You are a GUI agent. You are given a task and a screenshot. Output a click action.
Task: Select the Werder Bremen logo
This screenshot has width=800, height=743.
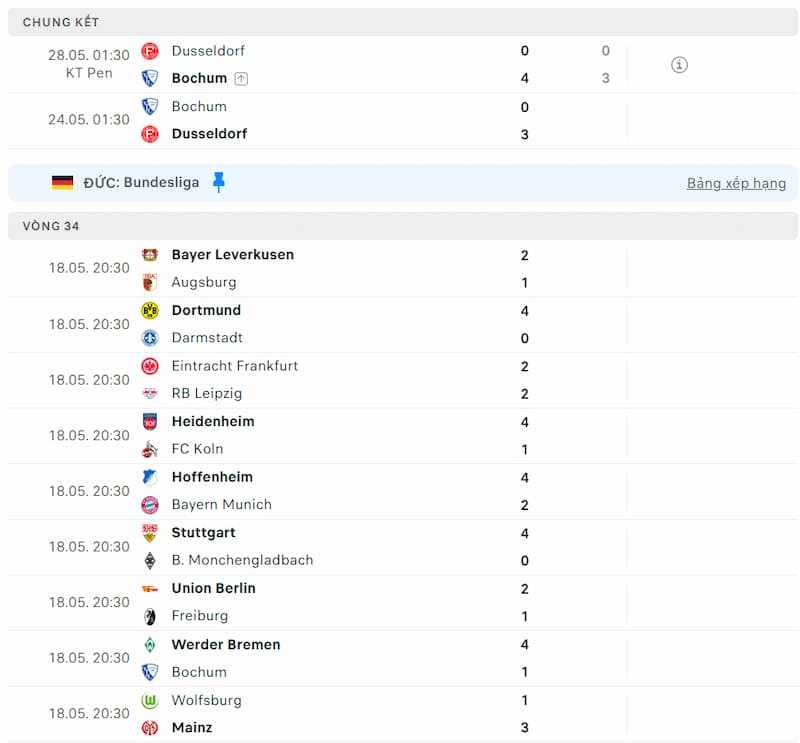(150, 645)
